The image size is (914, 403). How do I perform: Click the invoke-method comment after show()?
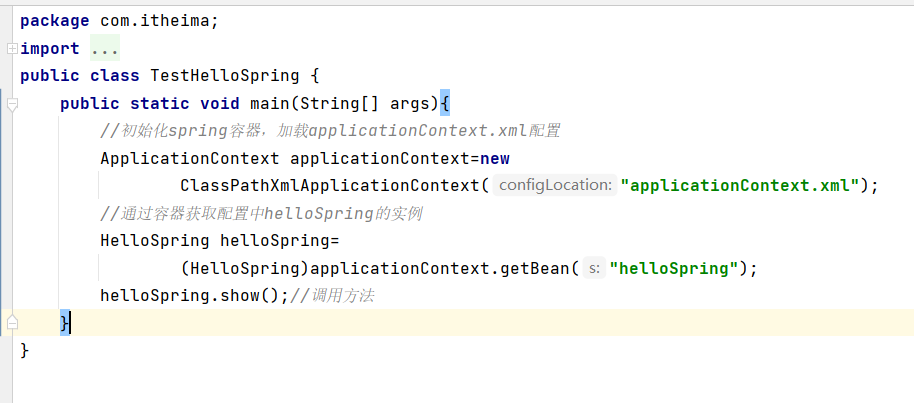pyautogui.click(x=332, y=296)
